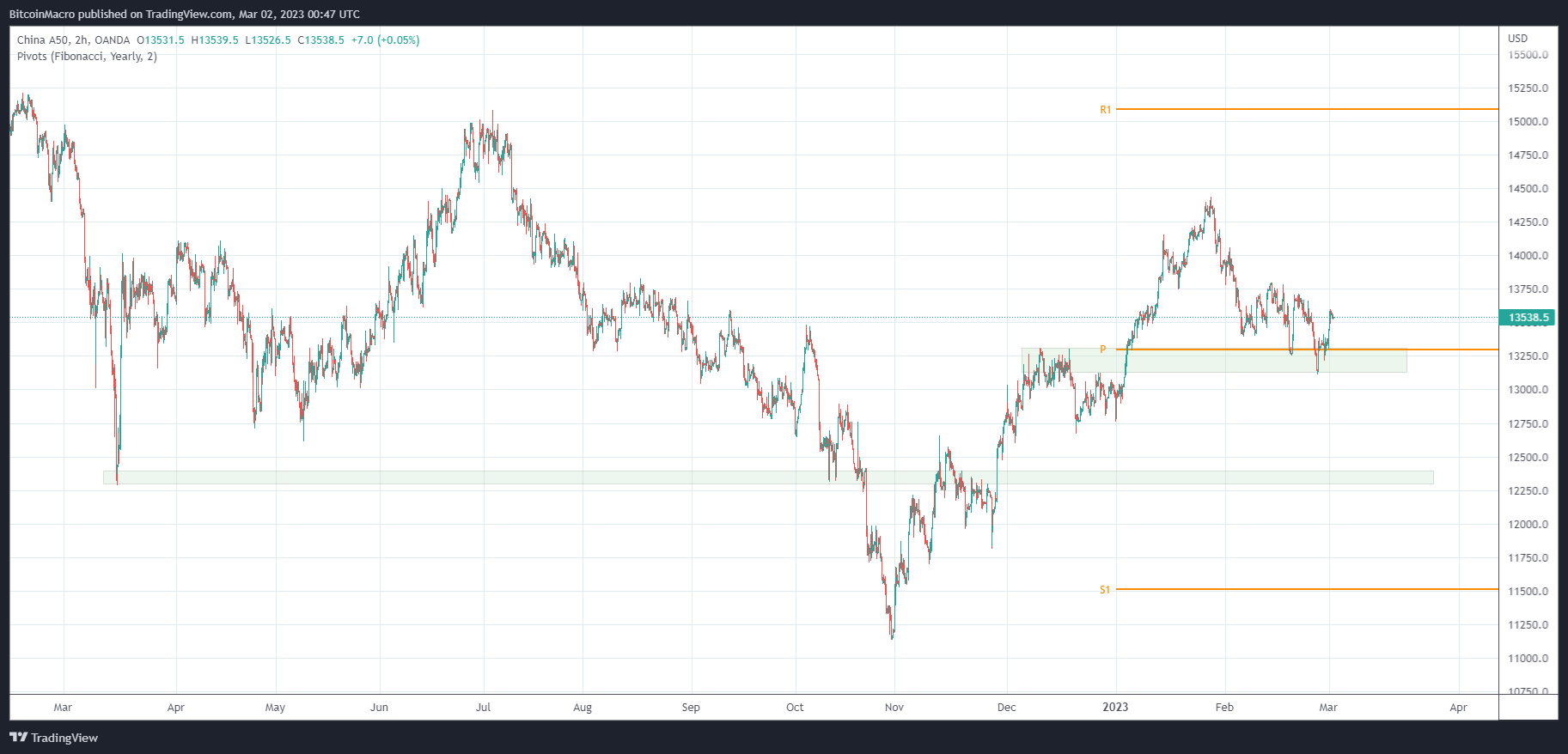Image resolution: width=1568 pixels, height=754 pixels.
Task: Click the R1 pivot label
Action: point(1106,110)
